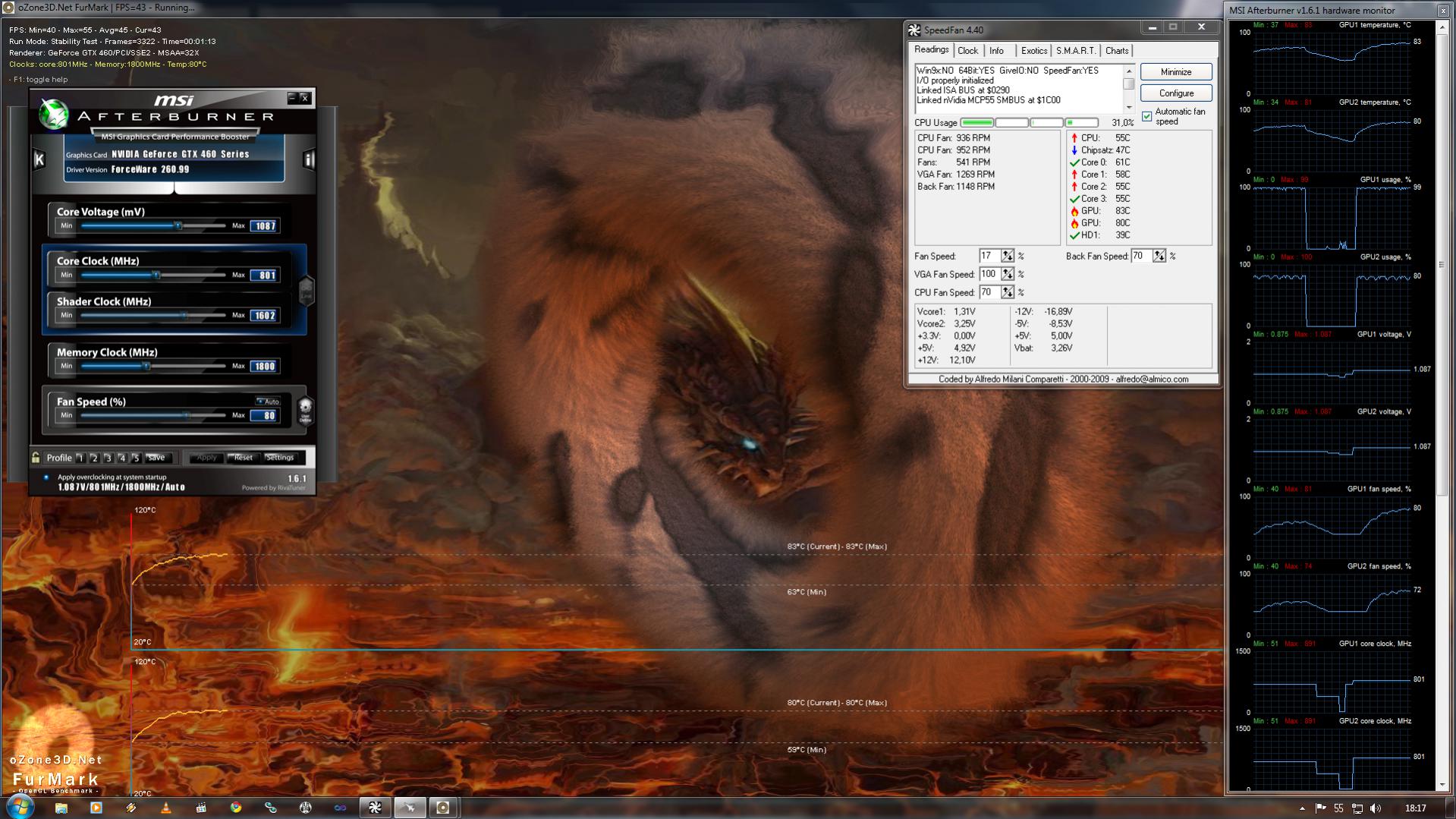
Task: Toggle the core and shader clock Link button
Action: [307, 290]
